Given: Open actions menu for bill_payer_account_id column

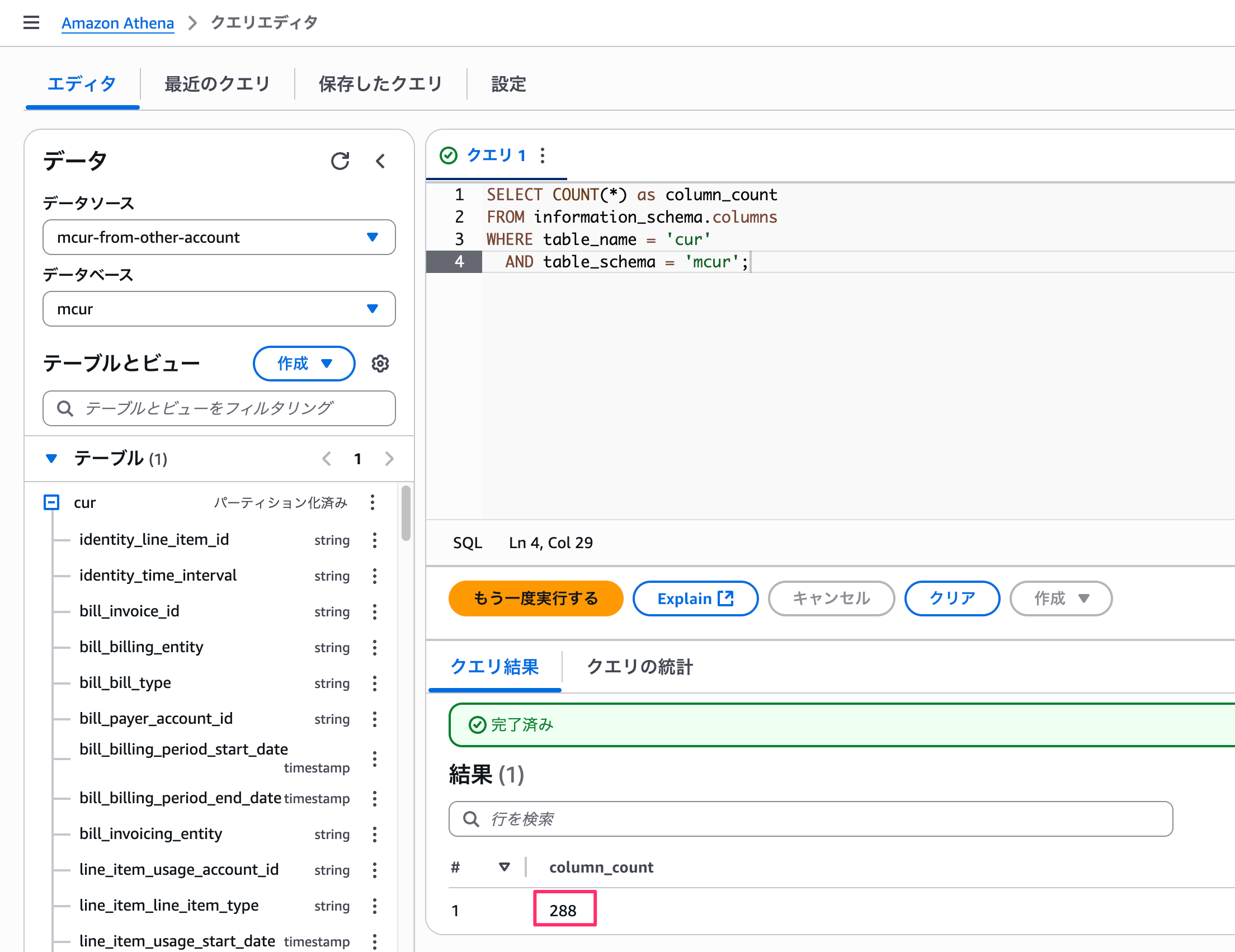Looking at the screenshot, I should click(374, 719).
